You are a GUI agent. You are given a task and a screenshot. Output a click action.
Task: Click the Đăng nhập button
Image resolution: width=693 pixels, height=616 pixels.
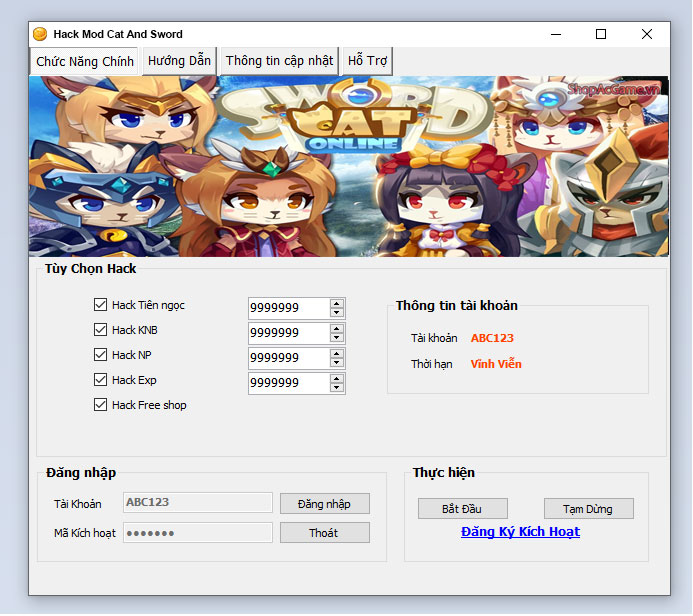coord(325,504)
